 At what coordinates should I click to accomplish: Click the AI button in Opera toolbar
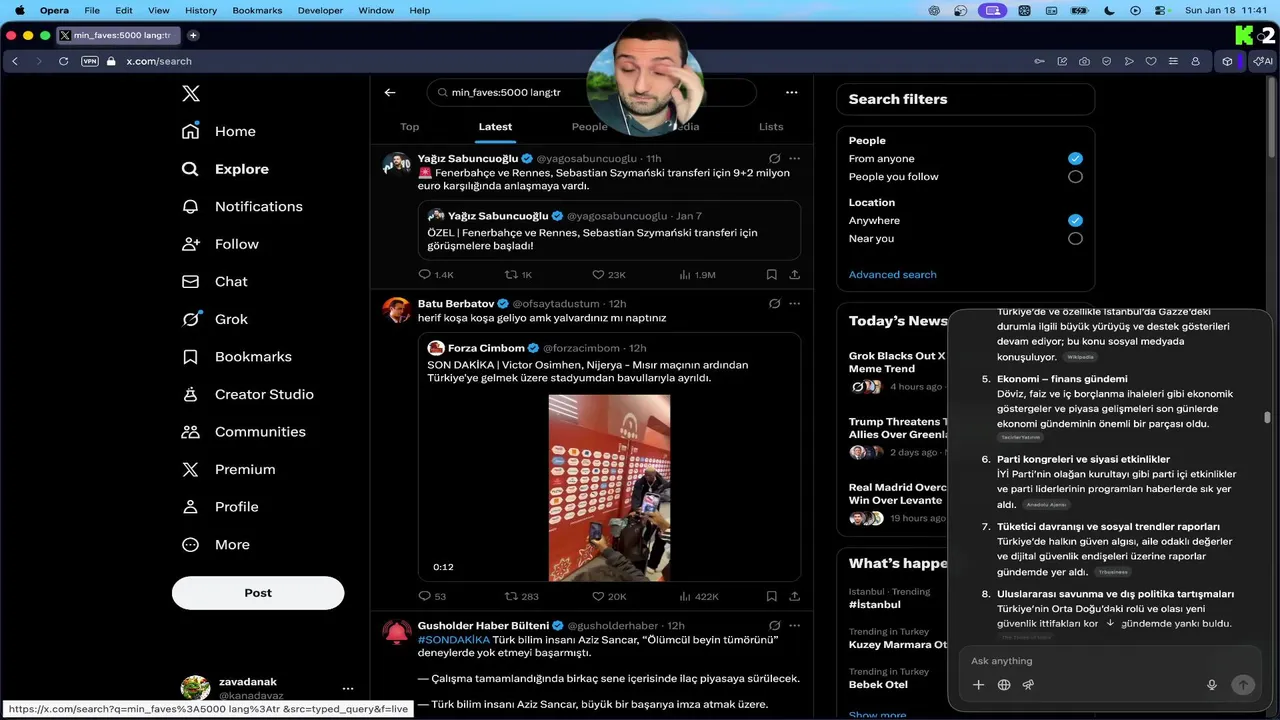(1263, 61)
